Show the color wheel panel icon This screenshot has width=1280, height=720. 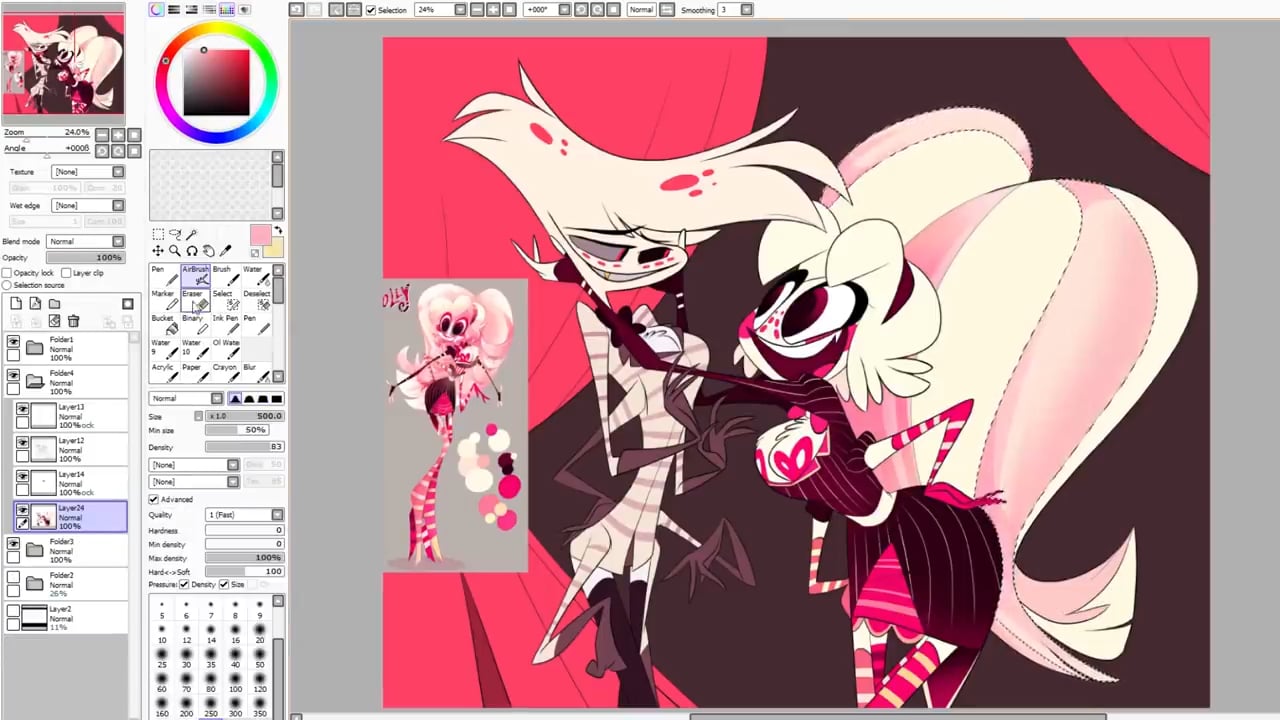[x=156, y=10]
